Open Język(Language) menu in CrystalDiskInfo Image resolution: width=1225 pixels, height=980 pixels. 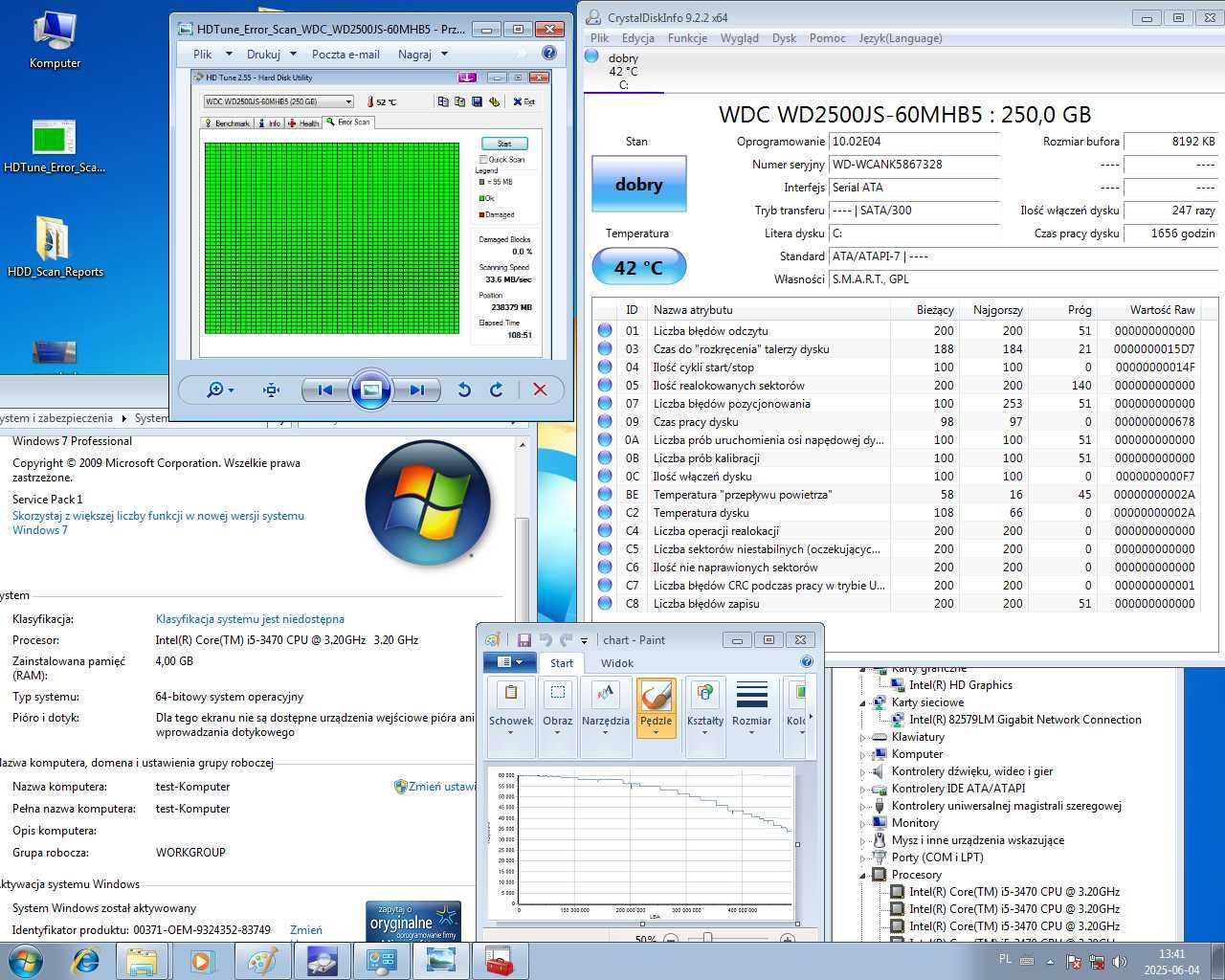901,38
